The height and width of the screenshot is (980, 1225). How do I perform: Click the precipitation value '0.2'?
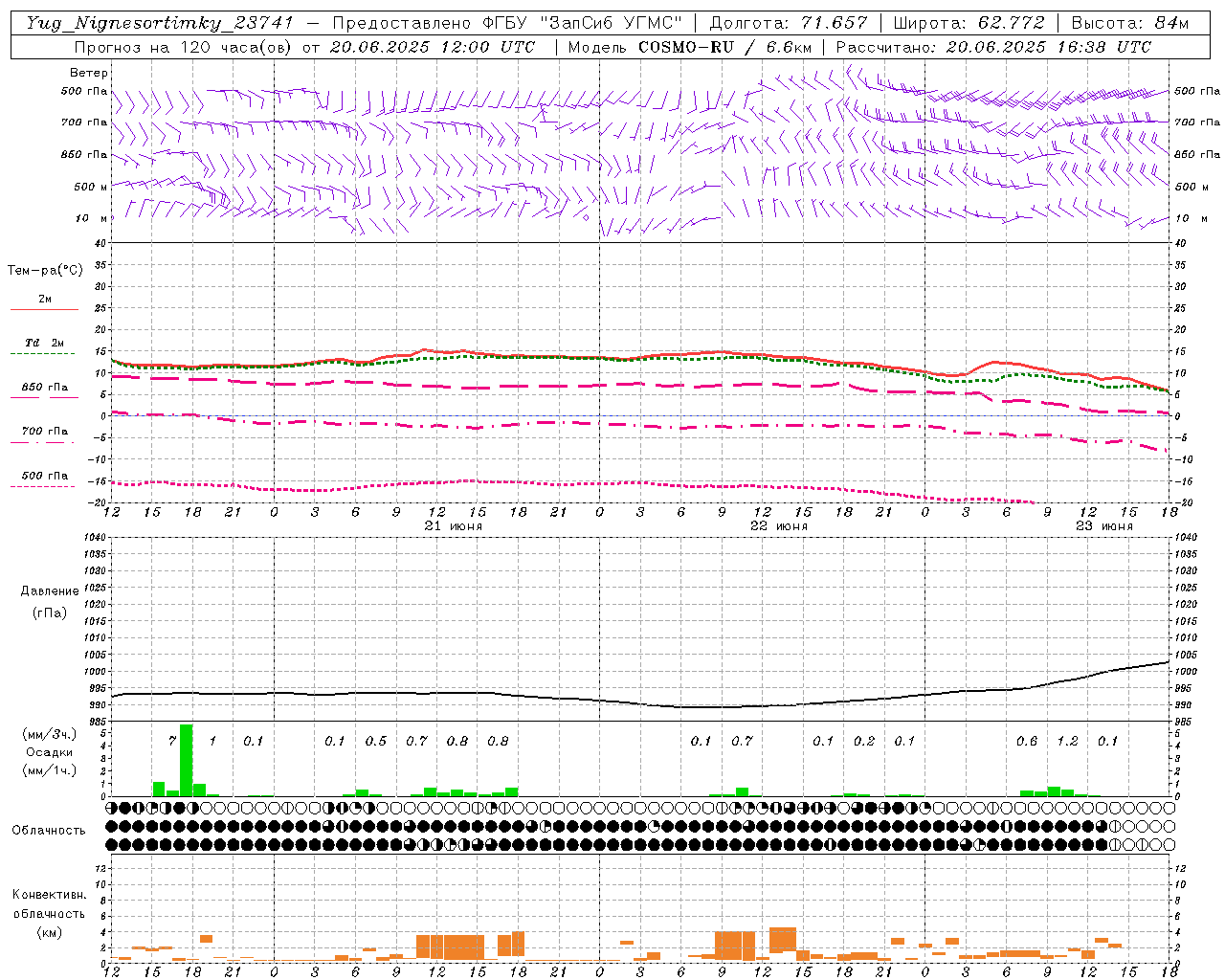pyautogui.click(x=864, y=741)
